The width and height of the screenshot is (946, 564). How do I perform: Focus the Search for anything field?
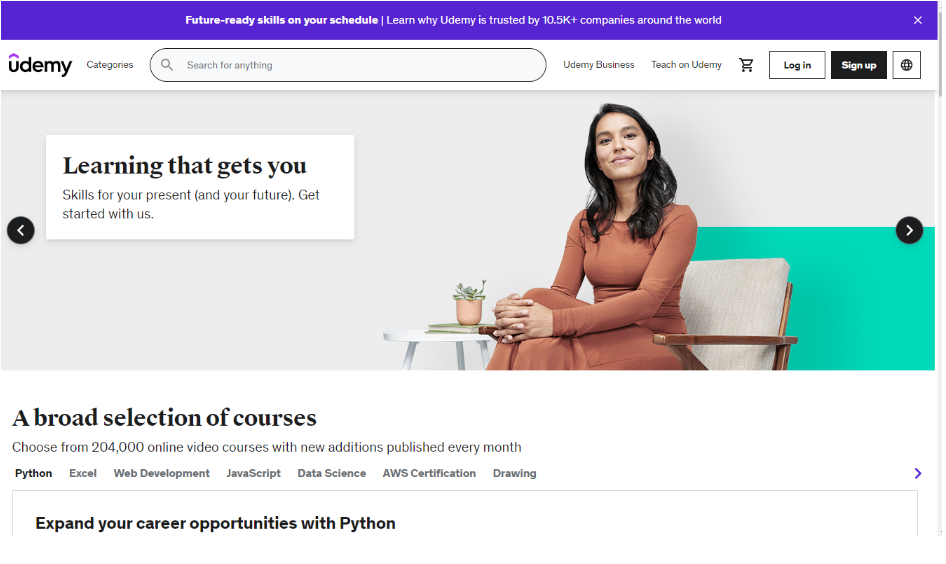pyautogui.click(x=348, y=65)
